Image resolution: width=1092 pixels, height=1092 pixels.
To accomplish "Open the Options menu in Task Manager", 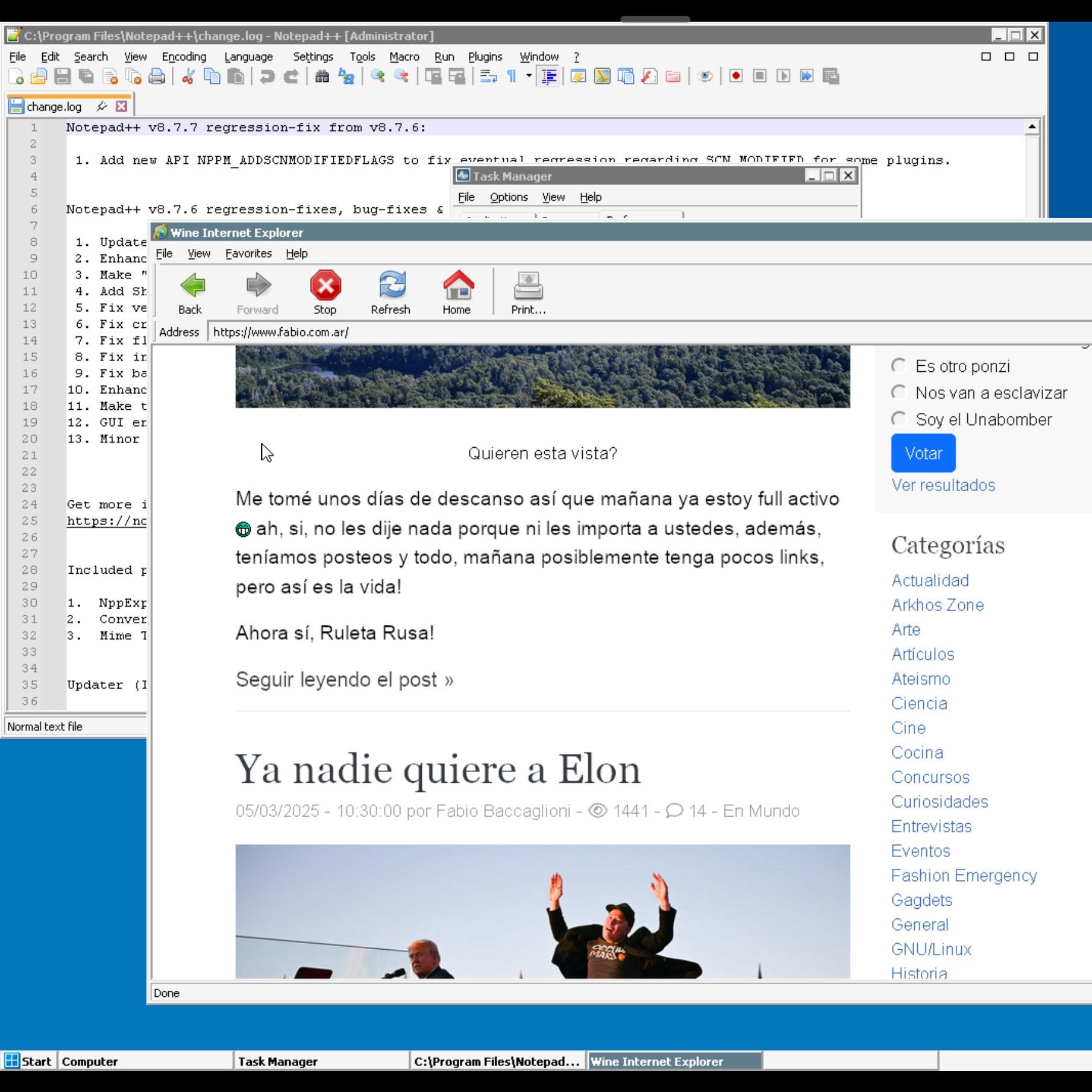I will pyautogui.click(x=509, y=197).
